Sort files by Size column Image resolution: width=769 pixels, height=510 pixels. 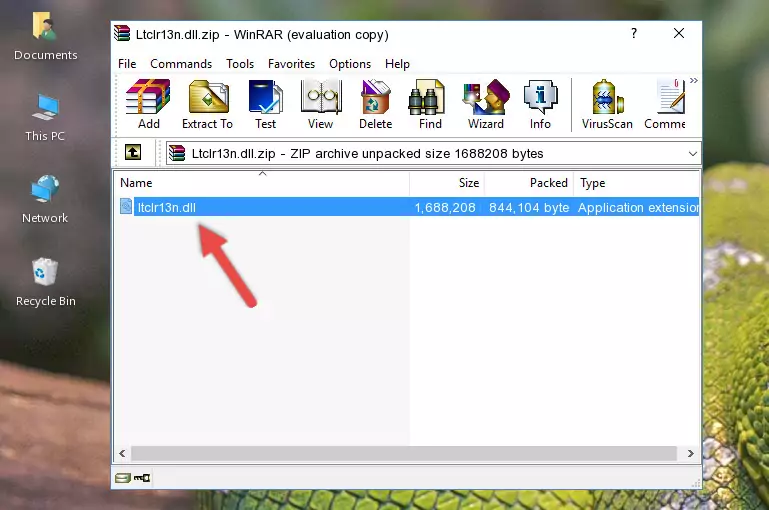(x=447, y=183)
